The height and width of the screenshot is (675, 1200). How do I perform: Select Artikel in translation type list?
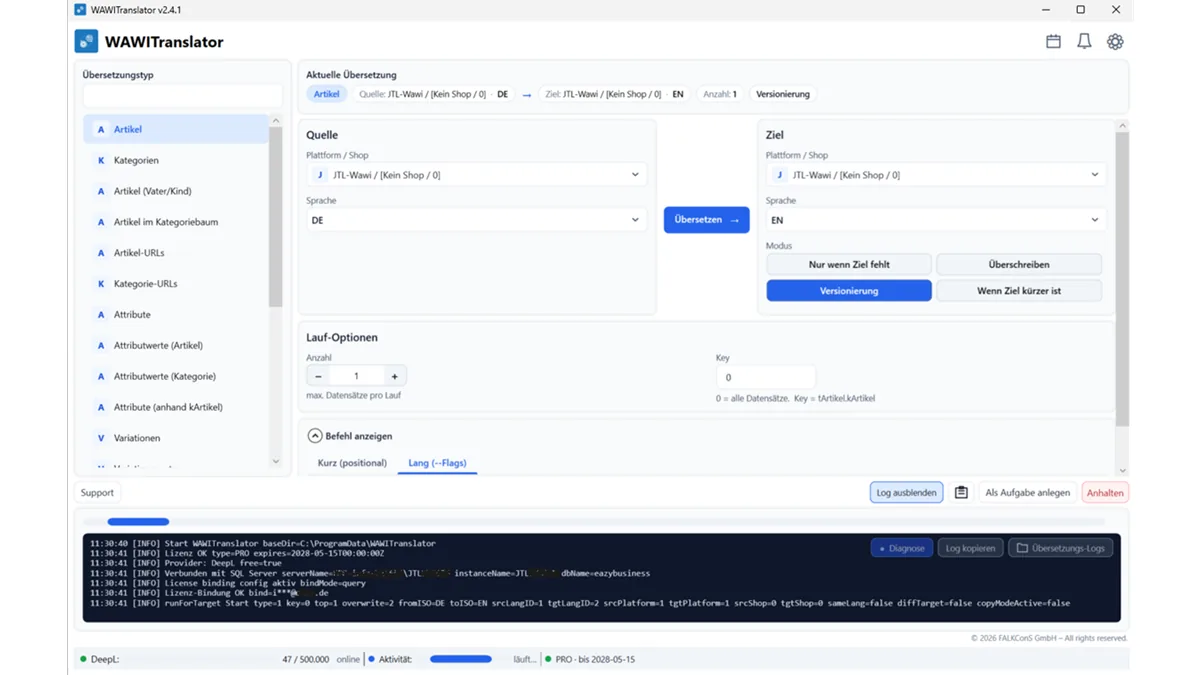tap(176, 129)
